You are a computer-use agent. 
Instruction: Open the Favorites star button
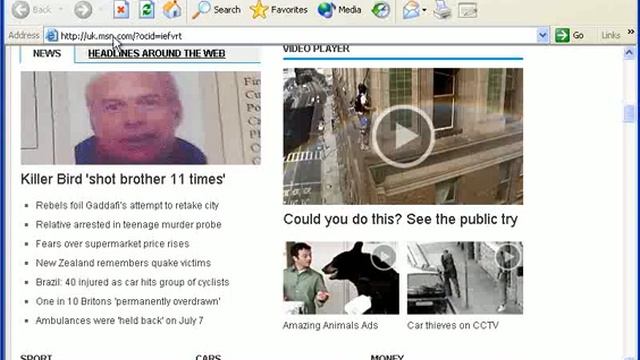click(278, 9)
